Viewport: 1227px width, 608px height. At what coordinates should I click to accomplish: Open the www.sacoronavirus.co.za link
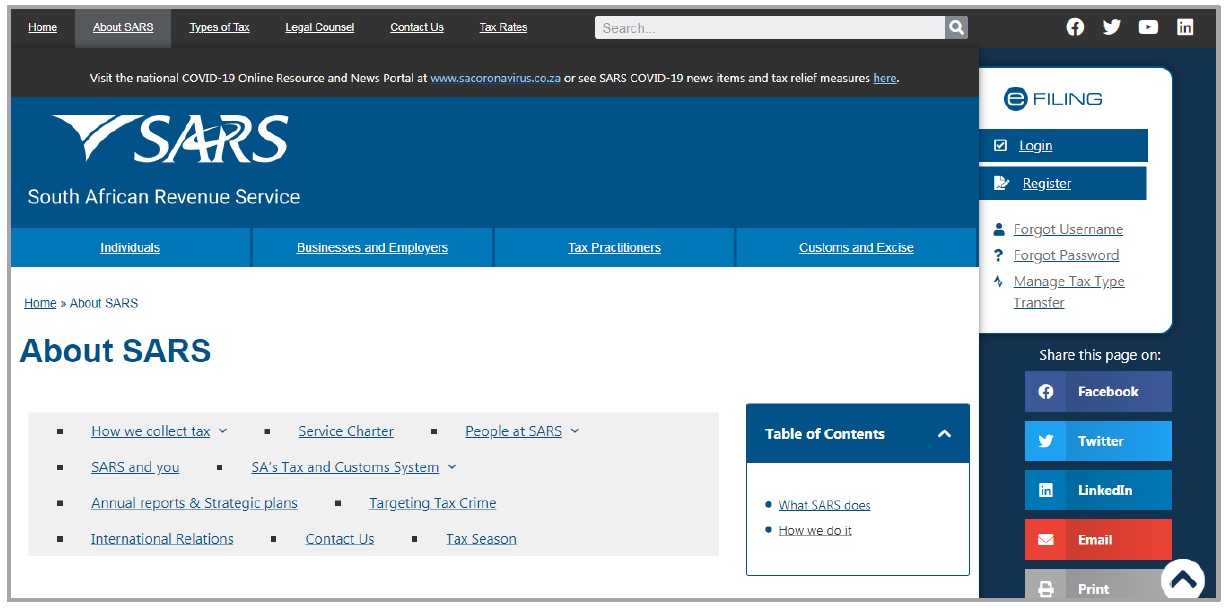[495, 77]
